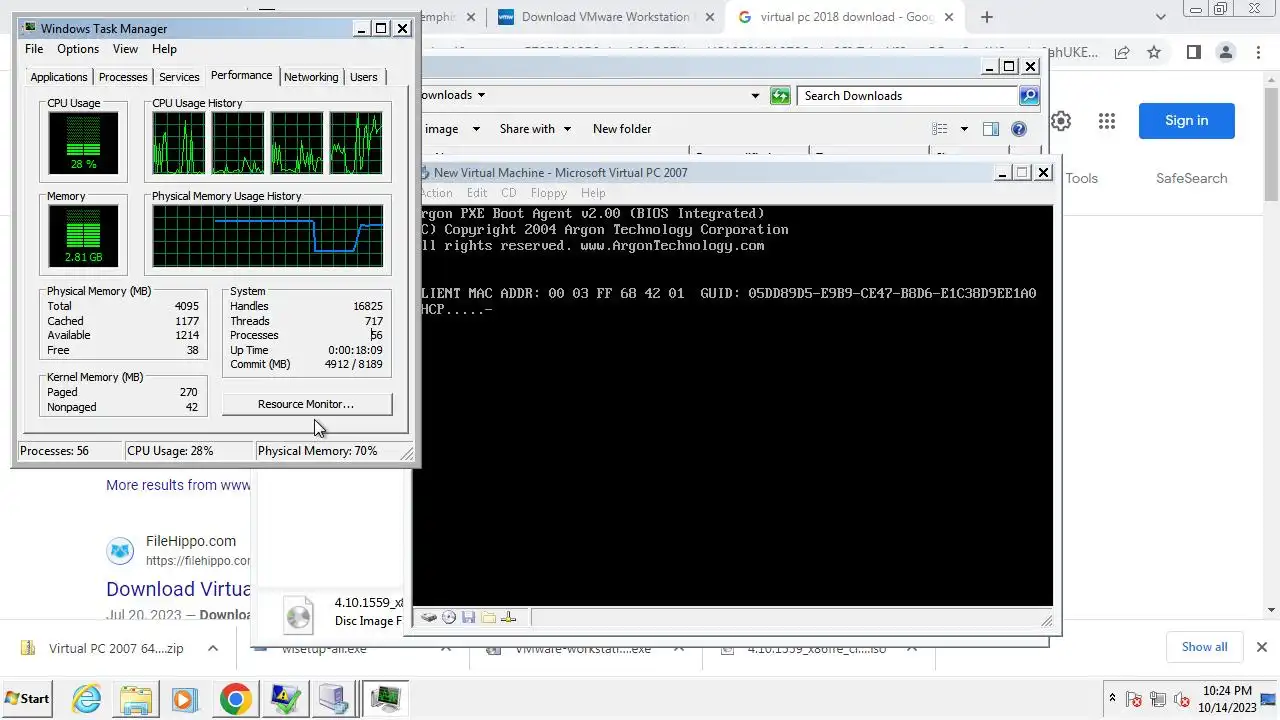Click Show all downloads button
The height and width of the screenshot is (720, 1280).
[x=1204, y=647]
